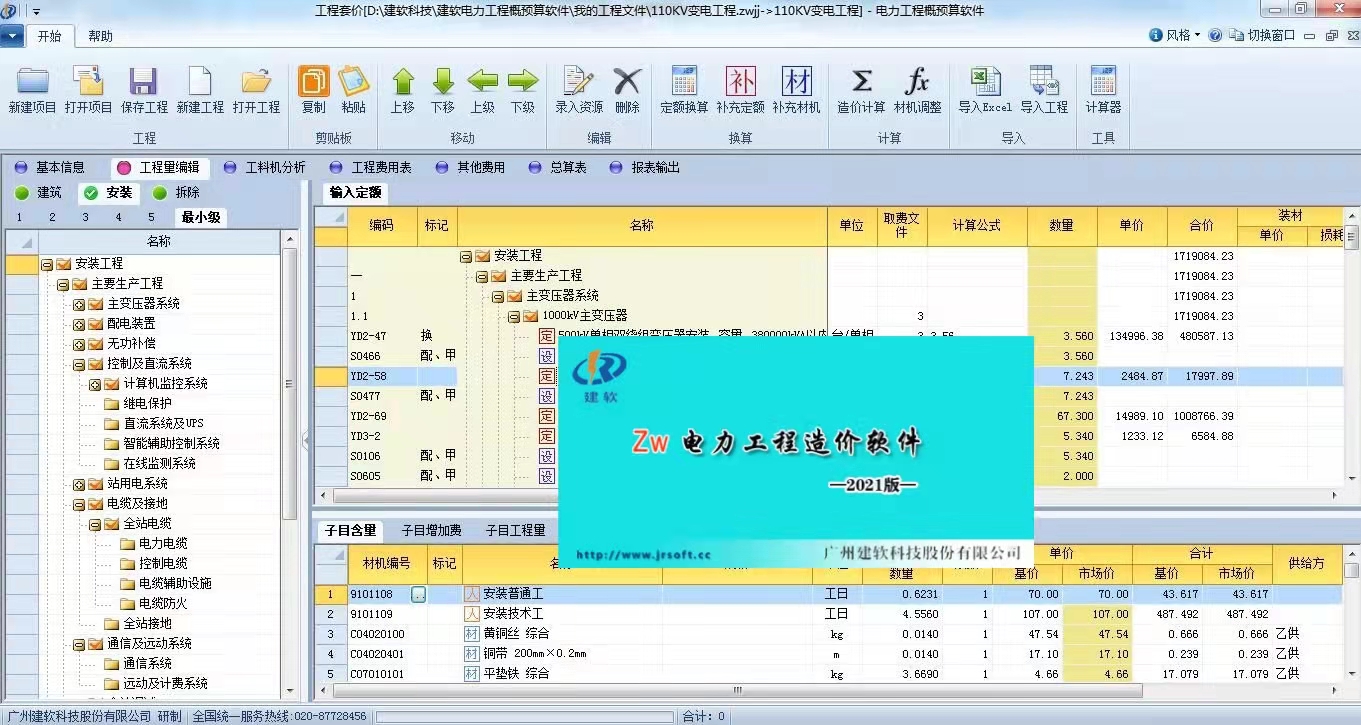Click the help question mark icon
Viewport: 1361px width, 725px height.
(x=1215, y=35)
